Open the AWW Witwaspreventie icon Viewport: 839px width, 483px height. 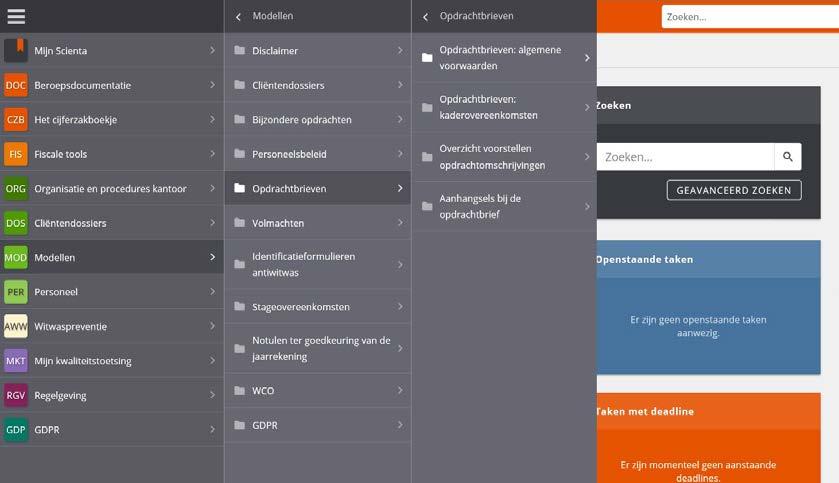point(16,326)
